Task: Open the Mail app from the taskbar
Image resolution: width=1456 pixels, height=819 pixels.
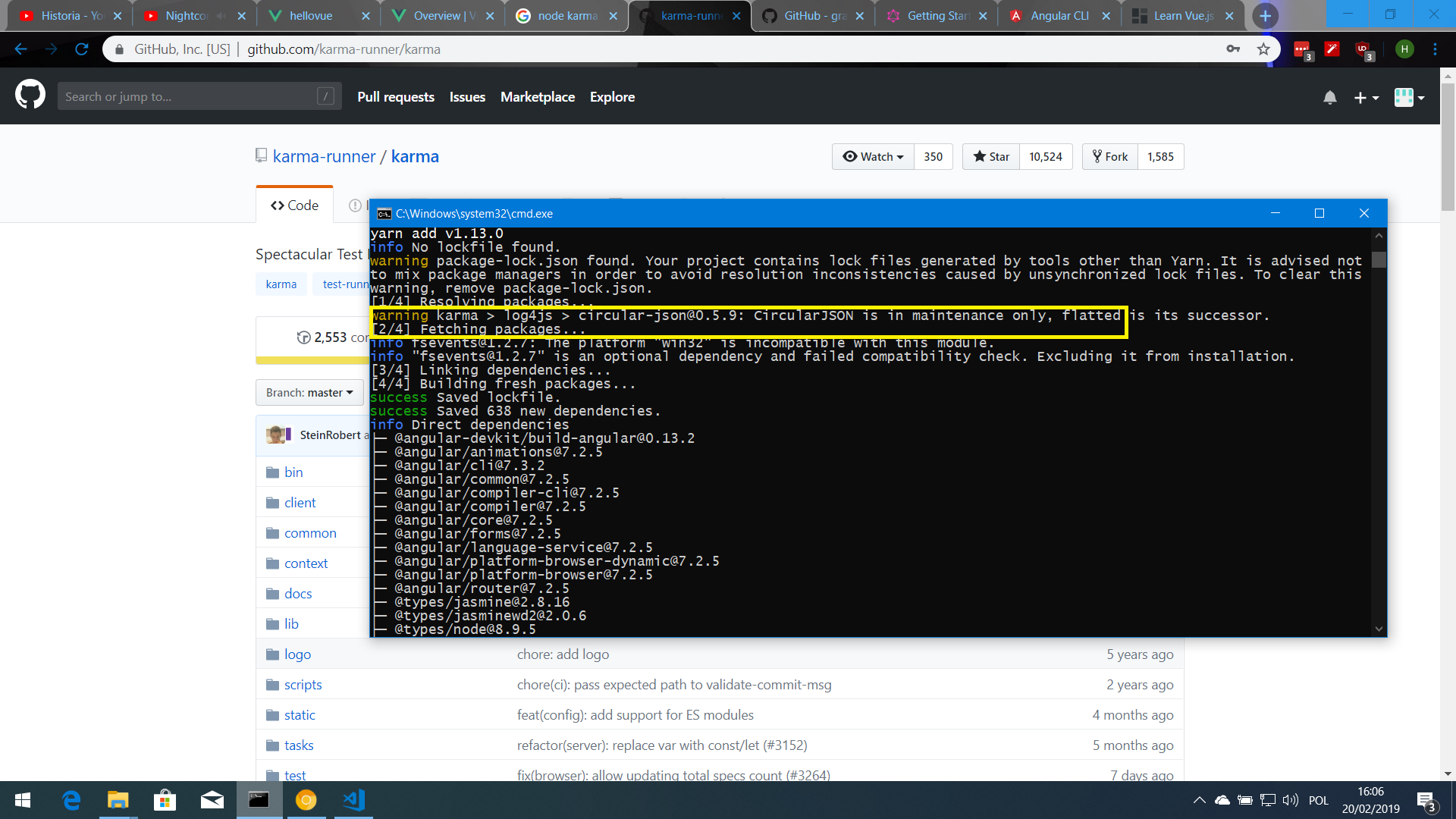Action: [212, 800]
